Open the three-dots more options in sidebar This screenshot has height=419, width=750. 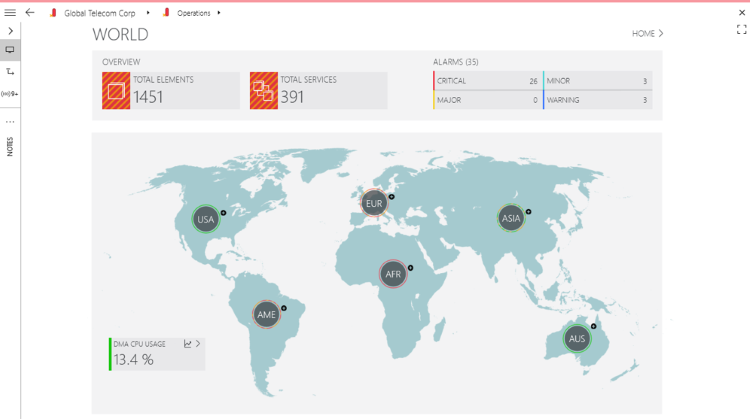tap(10, 121)
